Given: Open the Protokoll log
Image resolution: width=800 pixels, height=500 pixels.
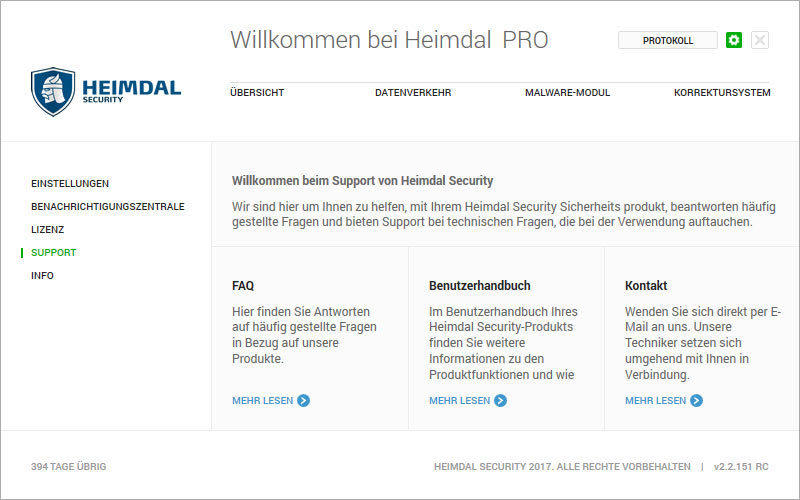Looking at the screenshot, I should tap(668, 40).
